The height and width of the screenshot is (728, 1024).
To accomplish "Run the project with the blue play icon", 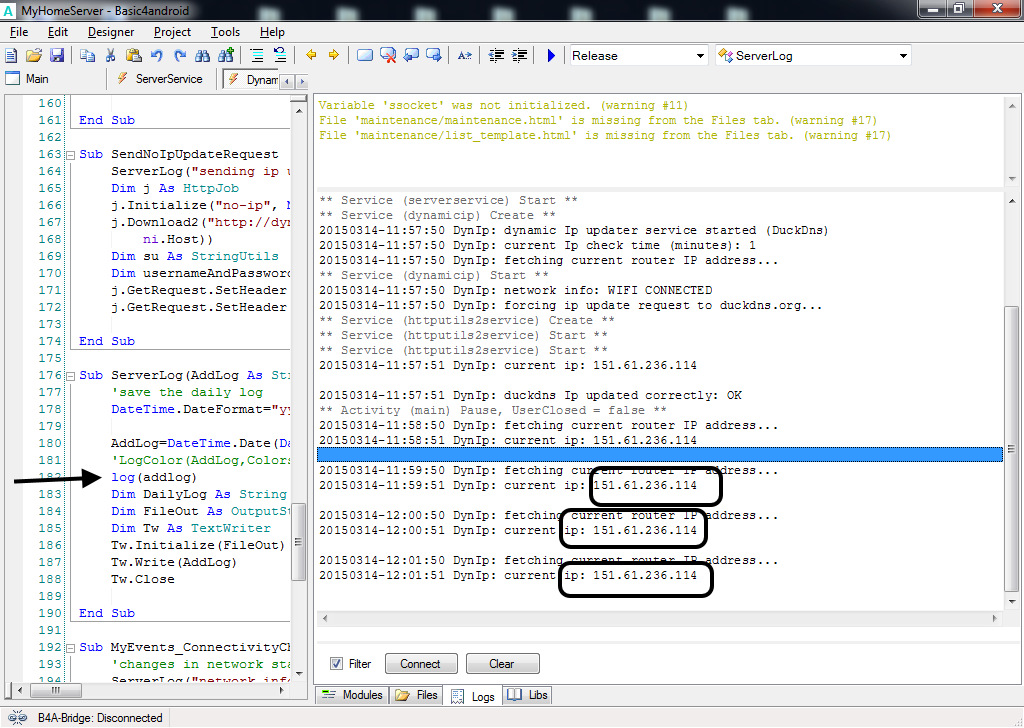I will (x=551, y=56).
